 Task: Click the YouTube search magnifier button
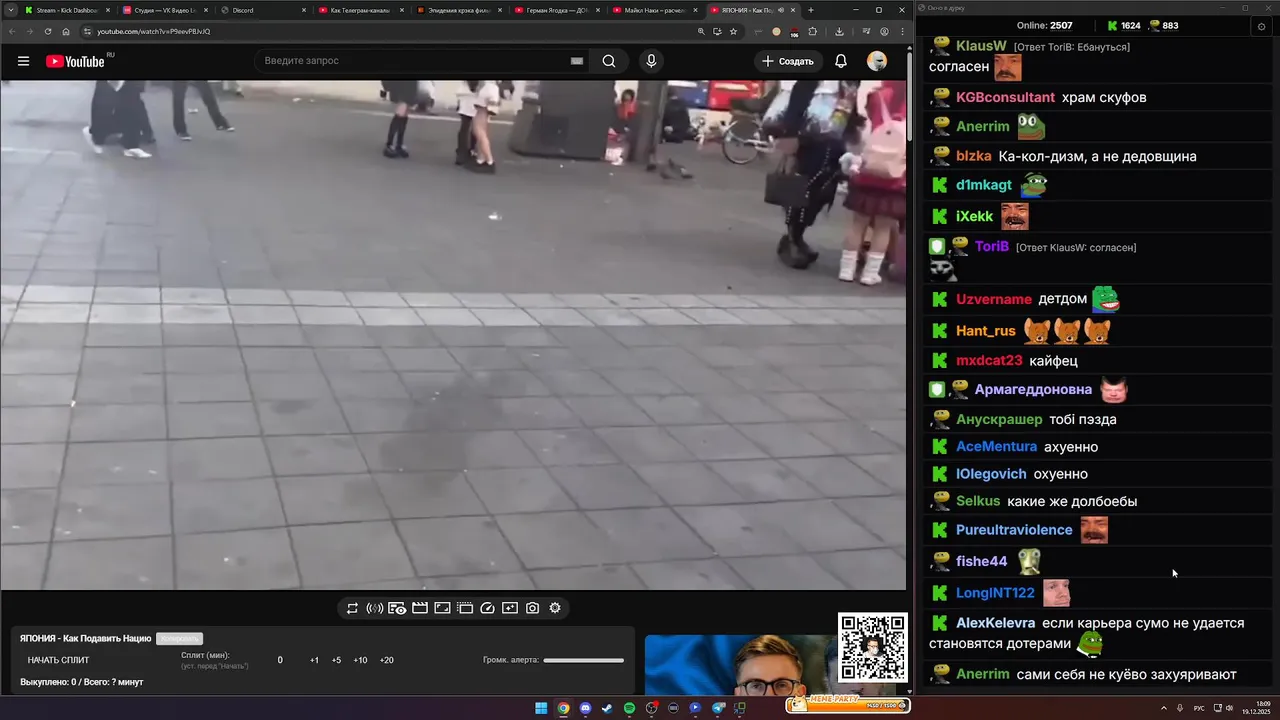pyautogui.click(x=609, y=61)
